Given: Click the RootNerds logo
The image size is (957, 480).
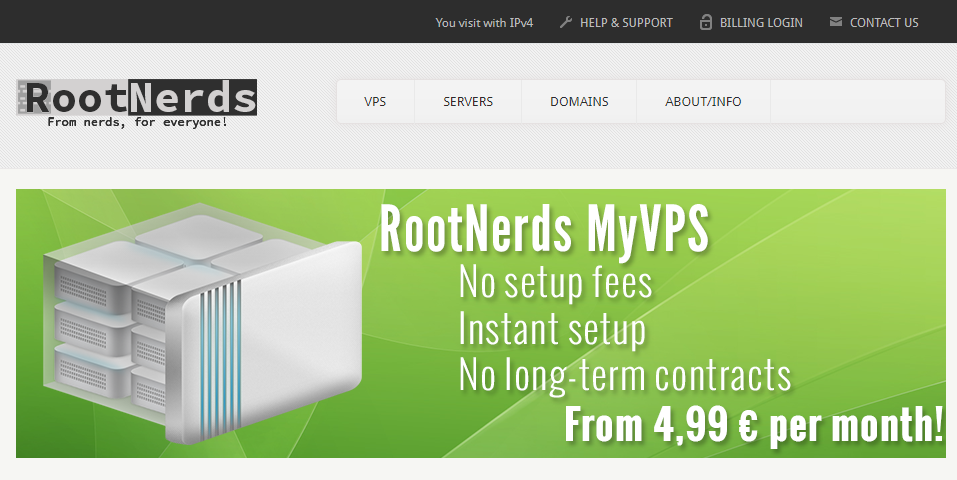Looking at the screenshot, I should click(x=137, y=104).
